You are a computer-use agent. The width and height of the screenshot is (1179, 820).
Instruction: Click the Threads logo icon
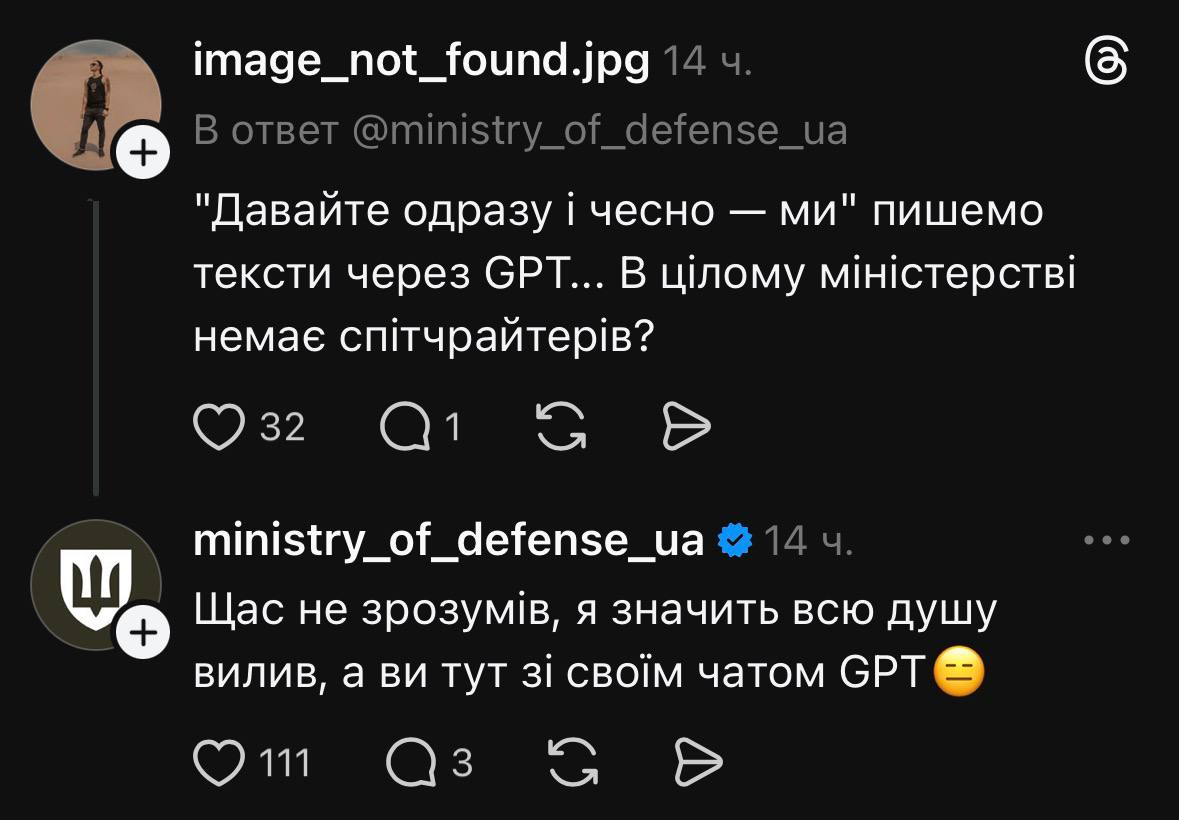coord(1107,64)
